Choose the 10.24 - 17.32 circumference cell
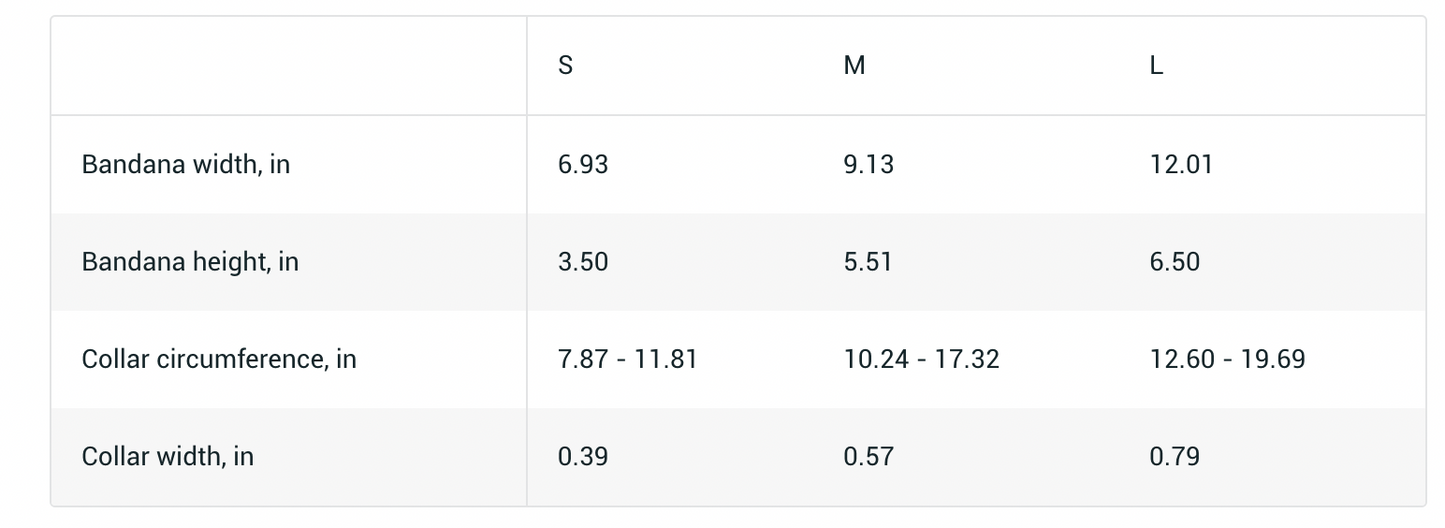 click(921, 359)
